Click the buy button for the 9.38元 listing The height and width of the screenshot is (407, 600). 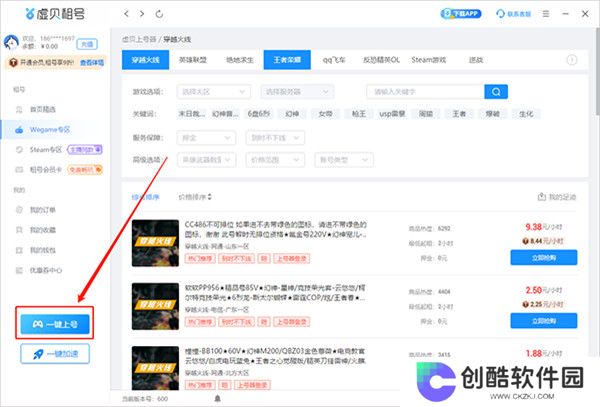pyautogui.click(x=544, y=257)
